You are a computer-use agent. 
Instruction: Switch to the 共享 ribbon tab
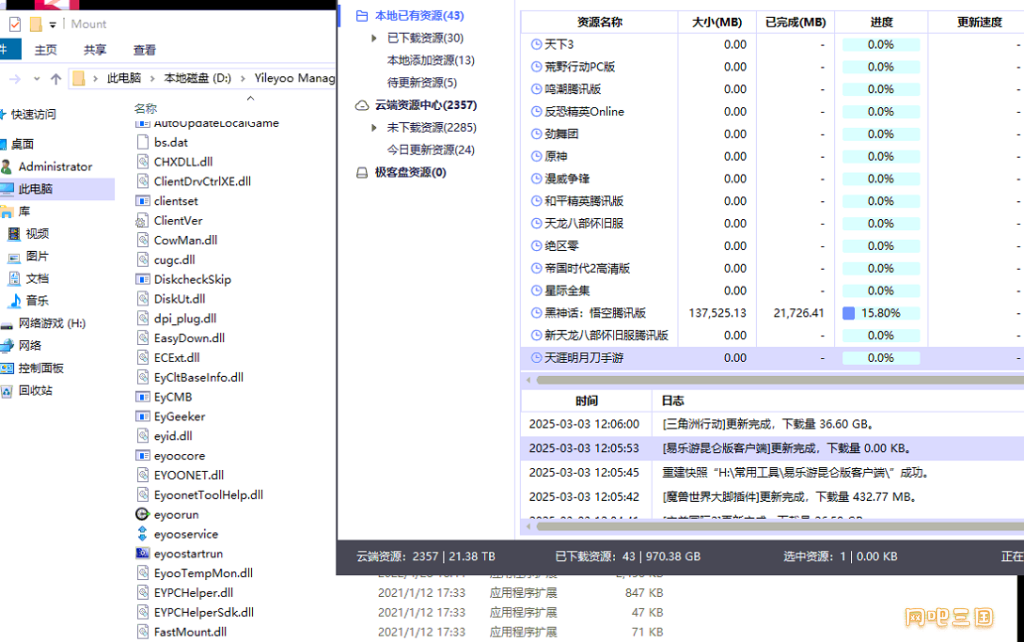95,50
